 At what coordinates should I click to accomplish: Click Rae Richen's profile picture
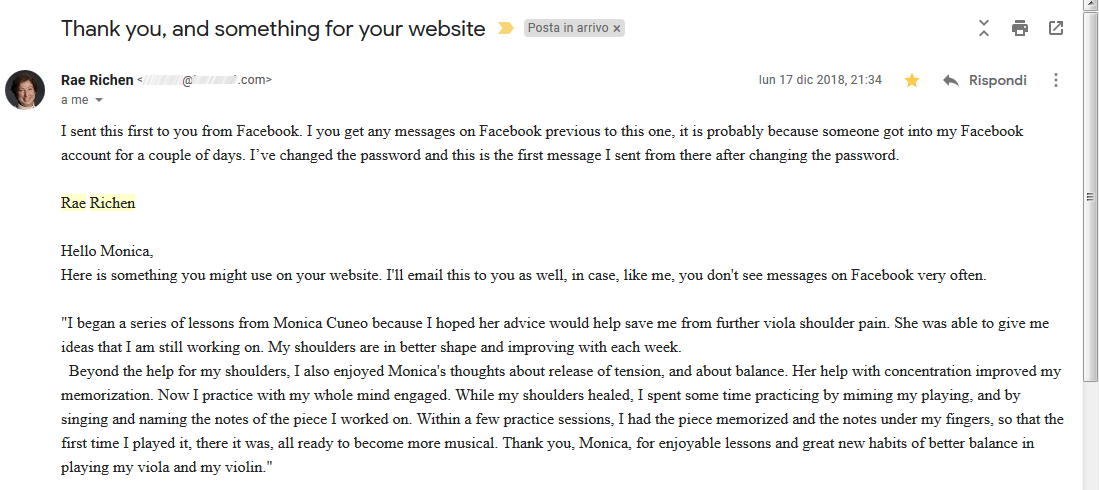25,90
